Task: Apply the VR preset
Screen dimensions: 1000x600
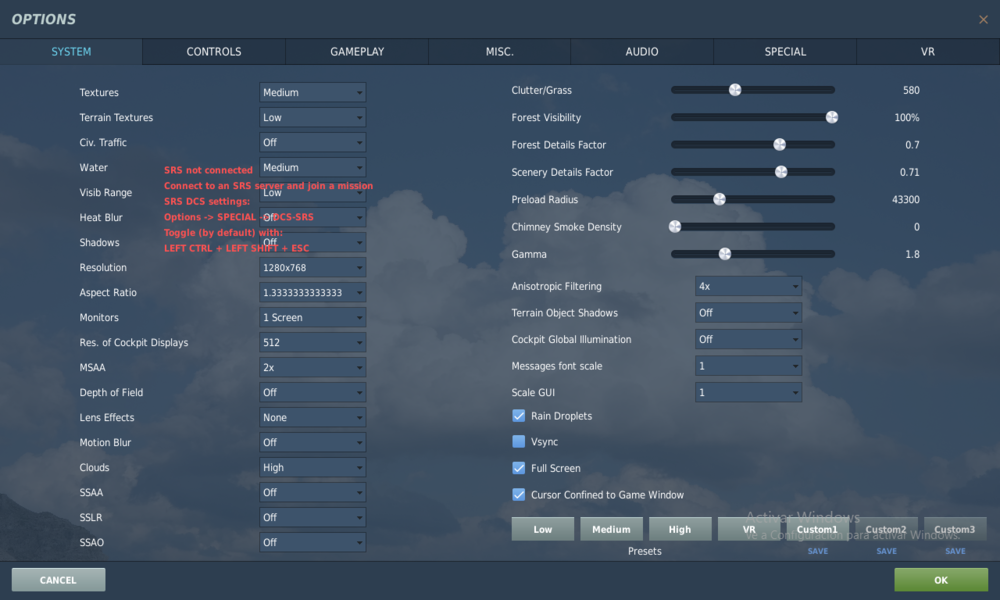Action: pyautogui.click(x=749, y=529)
